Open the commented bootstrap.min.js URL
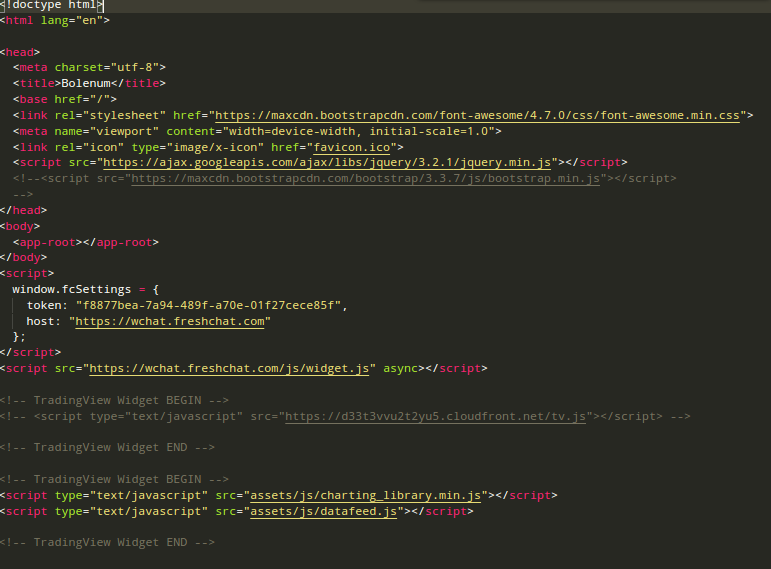This screenshot has width=771, height=569. pos(365,179)
